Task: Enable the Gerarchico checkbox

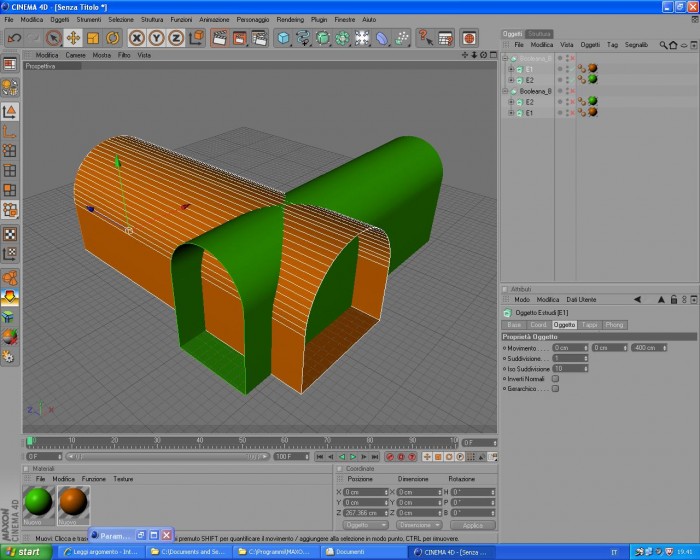Action: click(555, 389)
